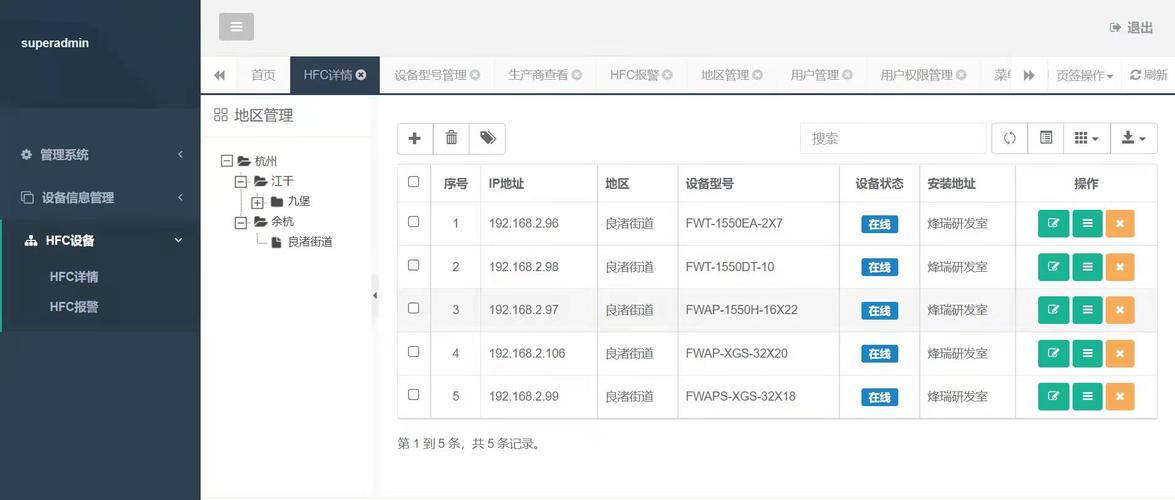The image size is (1175, 500).
Task: Open the export download dropdown
Action: tap(1134, 139)
